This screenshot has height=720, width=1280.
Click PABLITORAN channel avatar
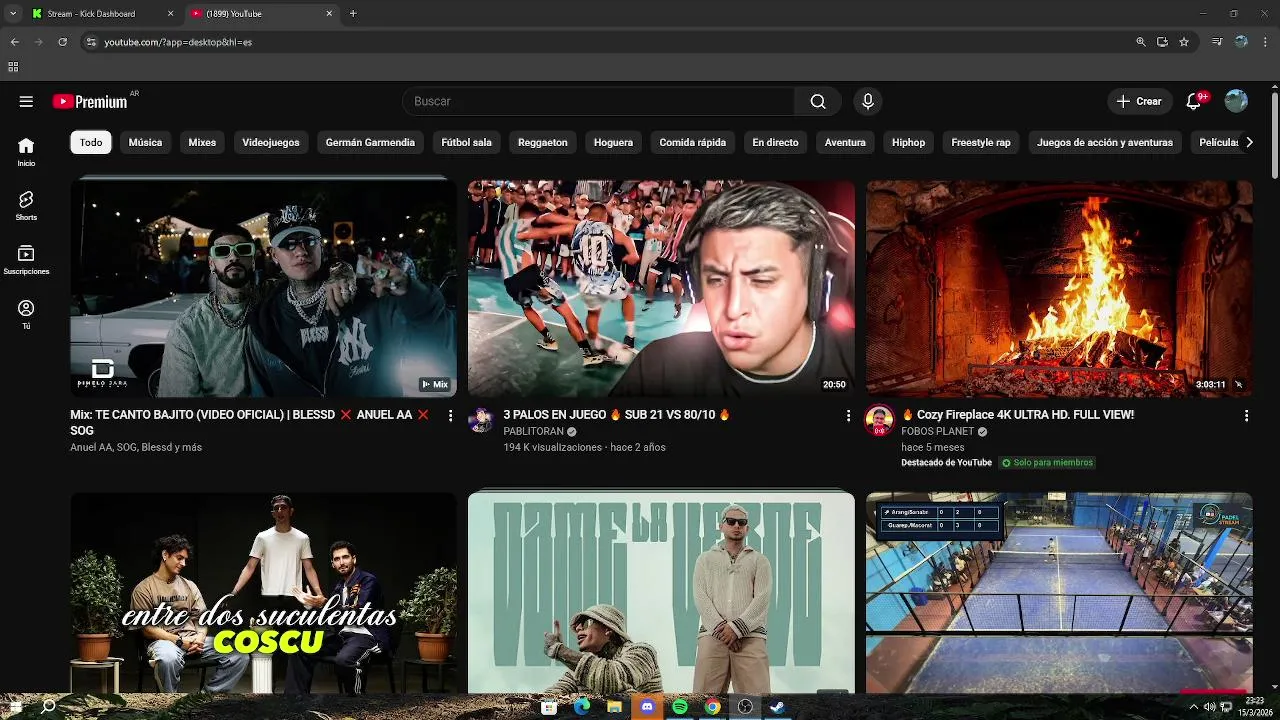tap(481, 420)
